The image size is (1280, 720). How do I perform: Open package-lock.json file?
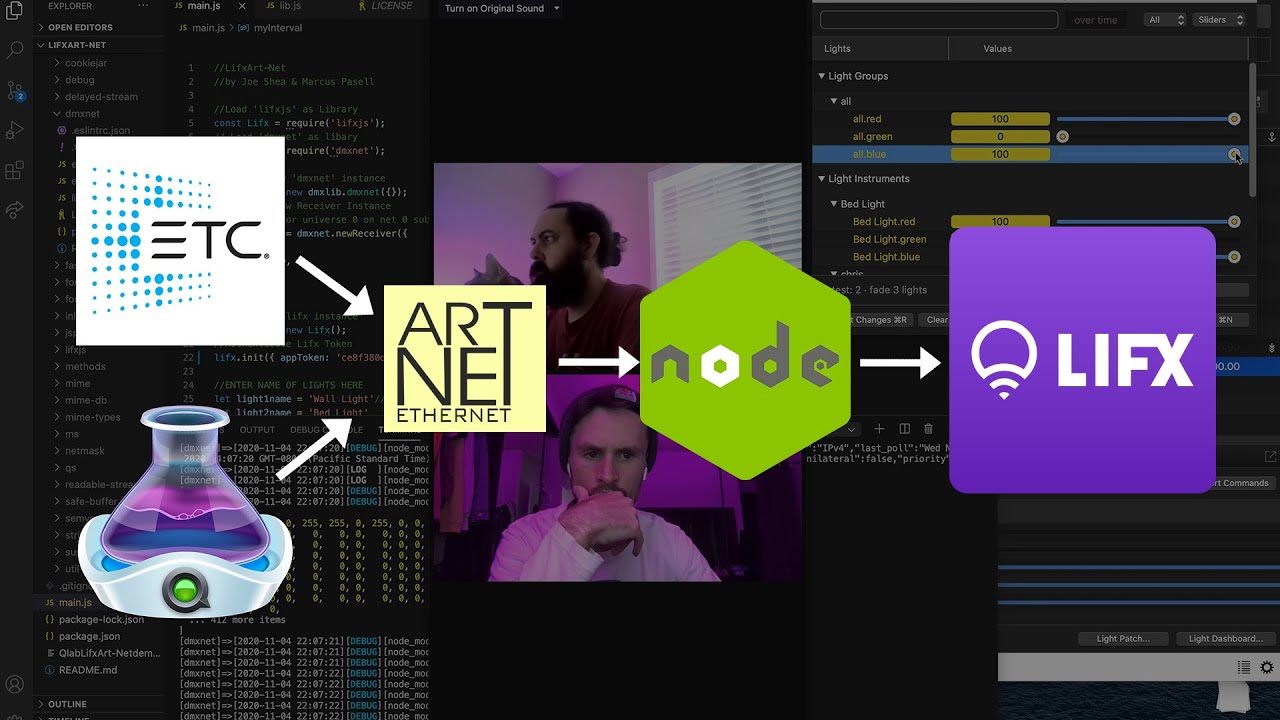(101, 620)
